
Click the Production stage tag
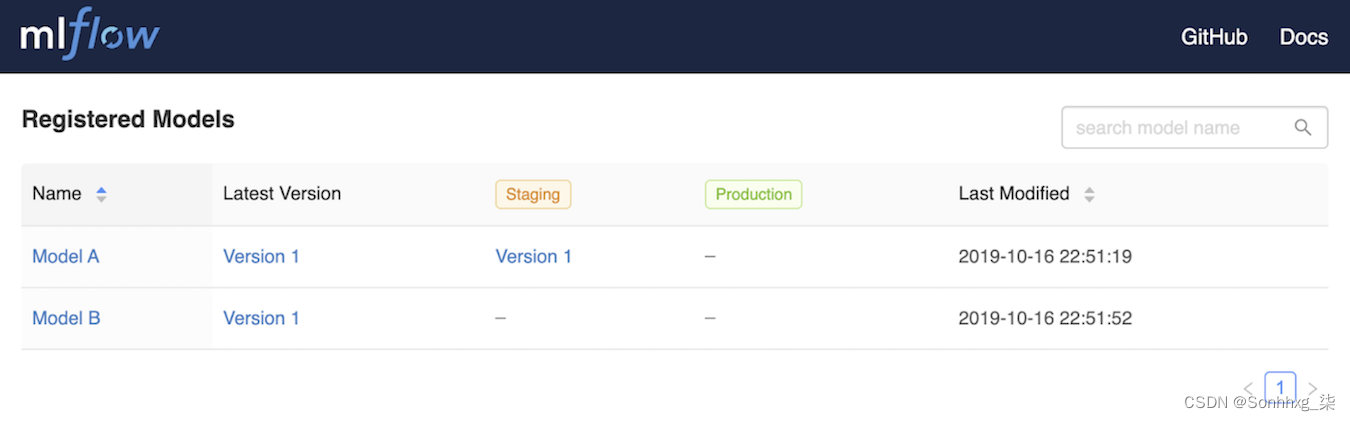(753, 194)
